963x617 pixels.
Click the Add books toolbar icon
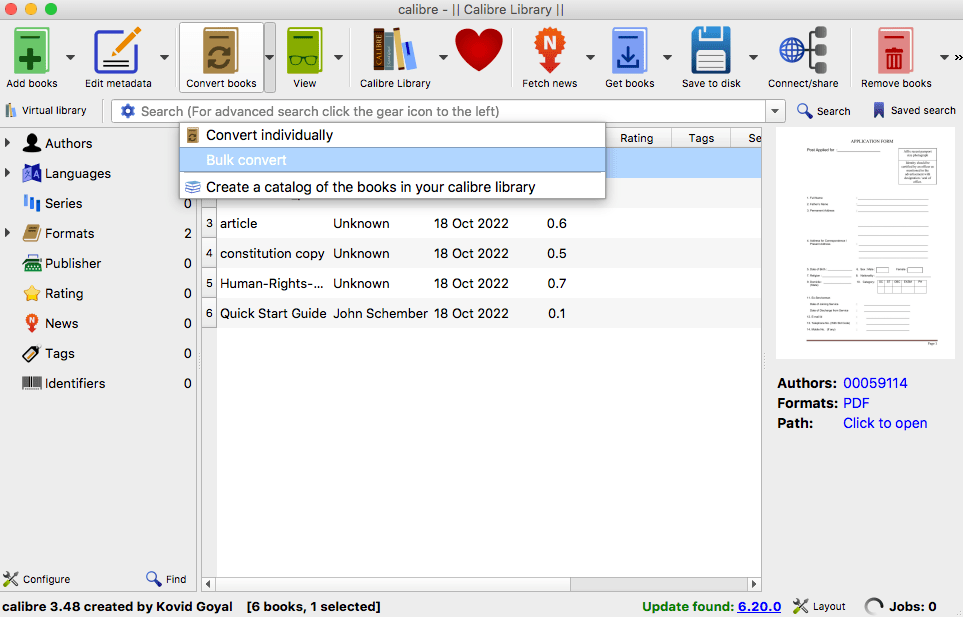point(32,51)
